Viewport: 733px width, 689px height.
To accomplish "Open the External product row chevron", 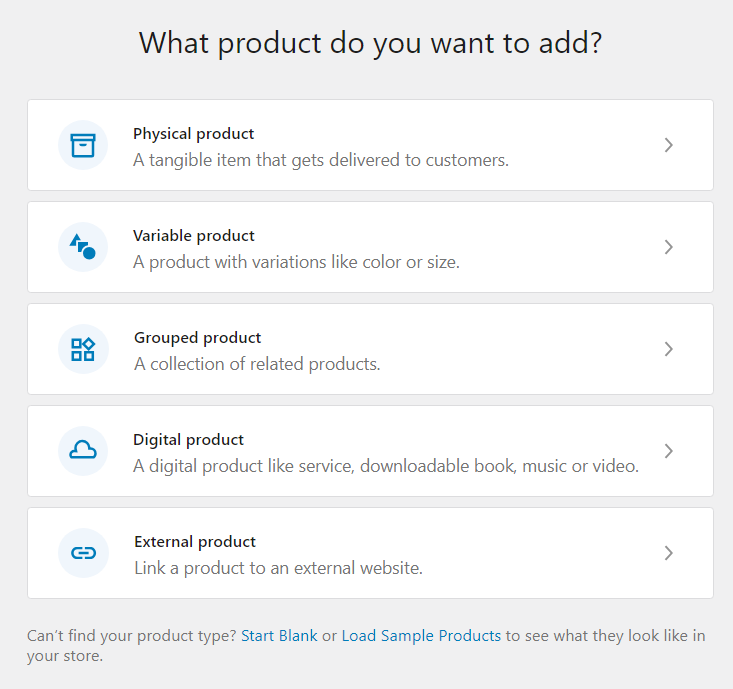I will coord(669,553).
